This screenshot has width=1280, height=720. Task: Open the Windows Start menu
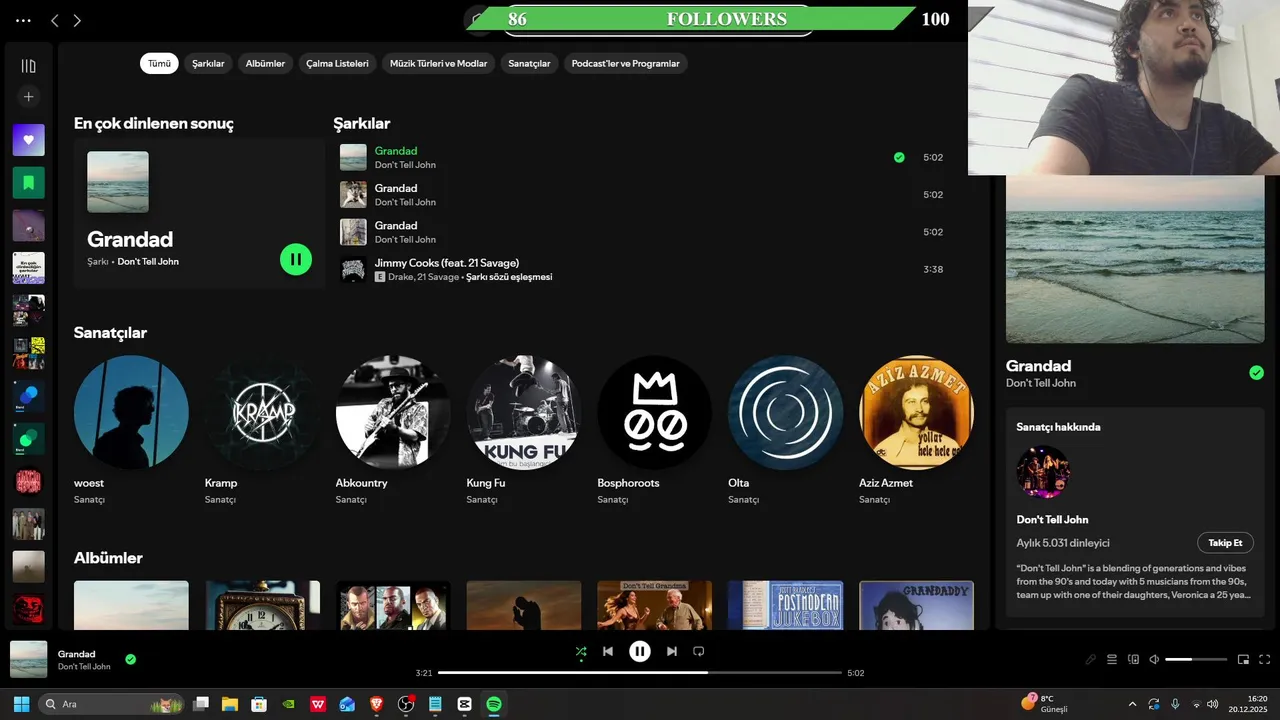[x=21, y=704]
